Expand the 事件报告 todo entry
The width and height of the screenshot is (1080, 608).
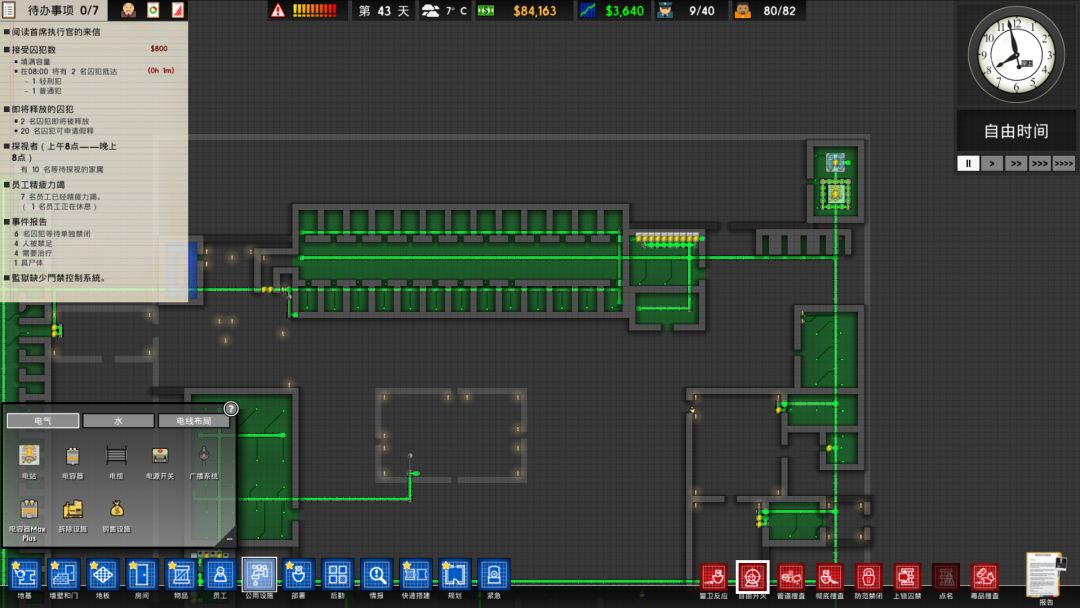click(x=29, y=222)
